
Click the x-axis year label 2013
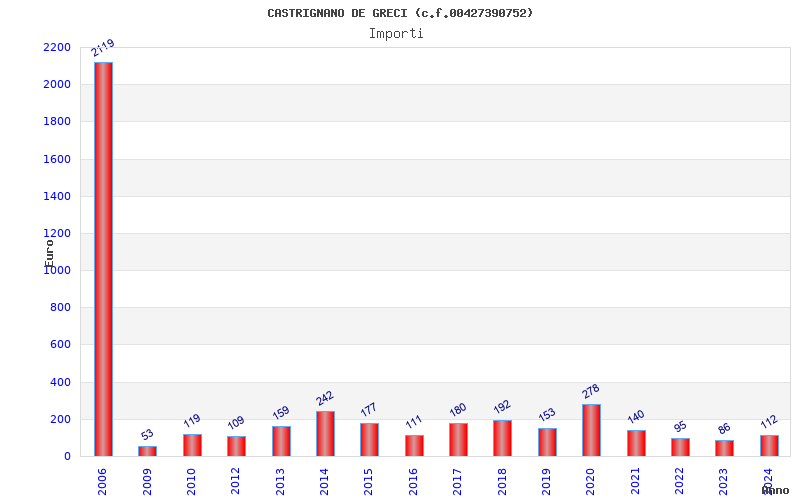tap(280, 482)
